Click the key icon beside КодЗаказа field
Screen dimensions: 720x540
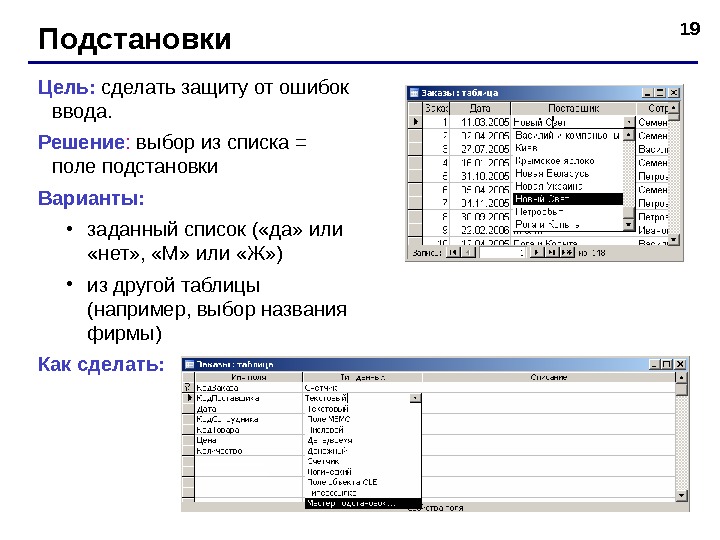pos(187,387)
